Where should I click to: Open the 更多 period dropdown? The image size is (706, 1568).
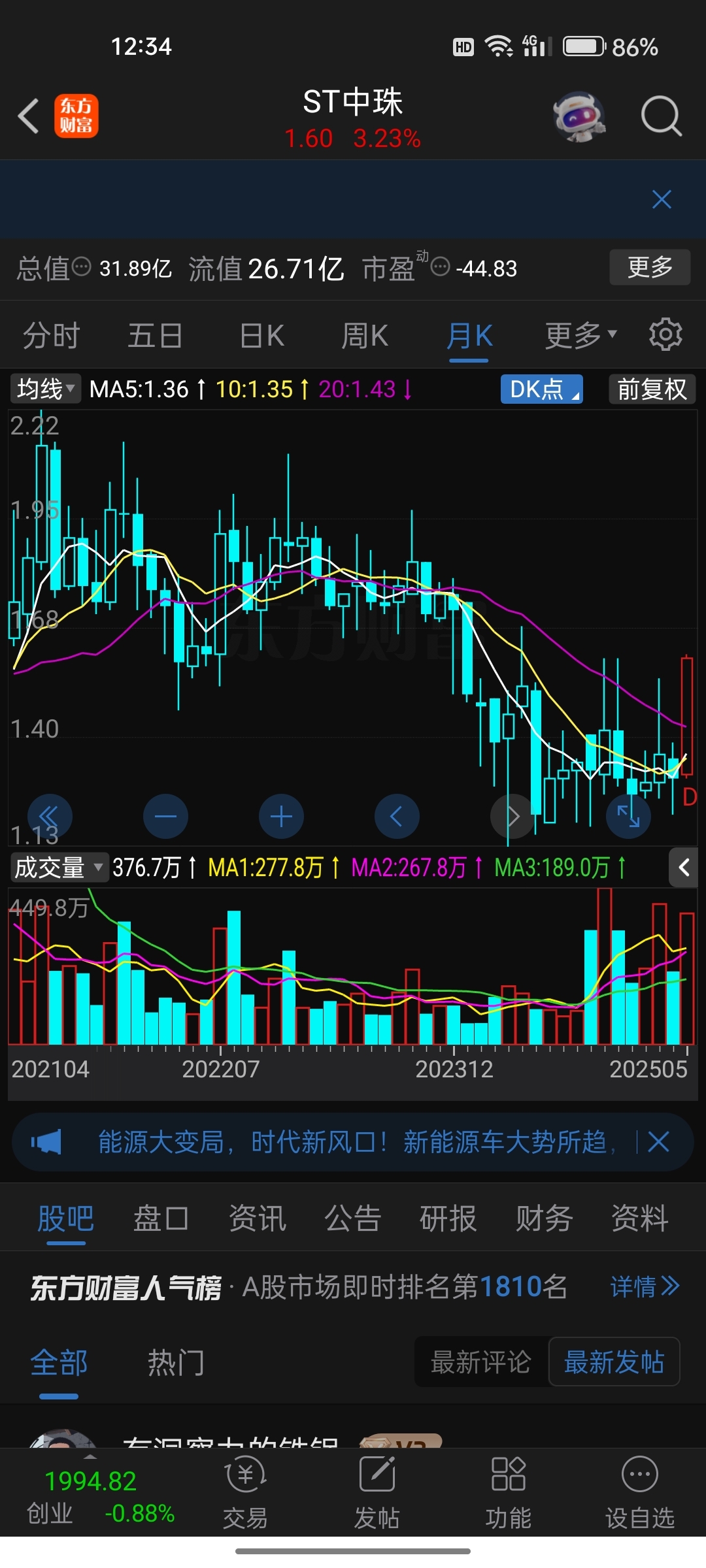(x=581, y=335)
